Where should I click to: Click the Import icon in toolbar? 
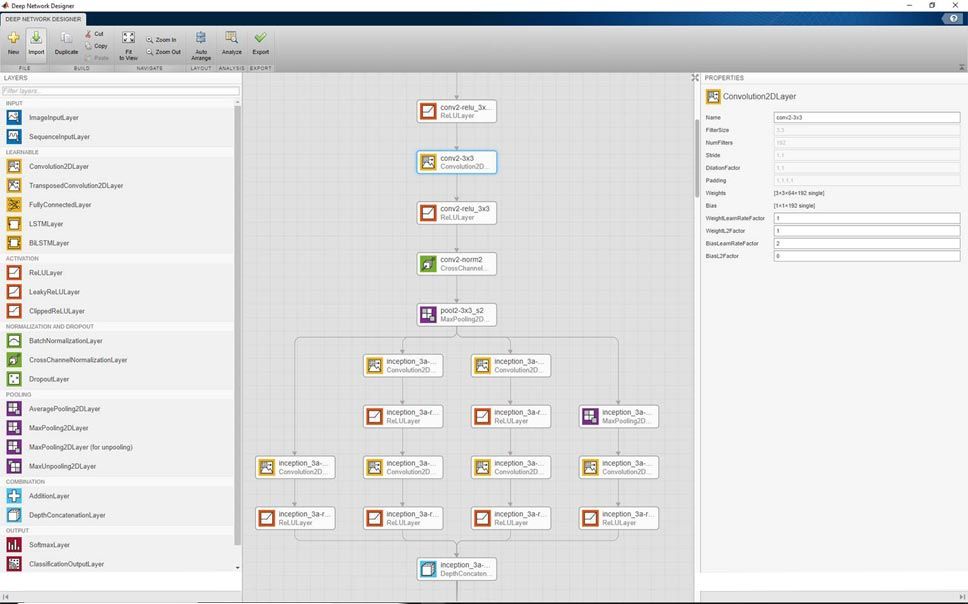point(36,42)
